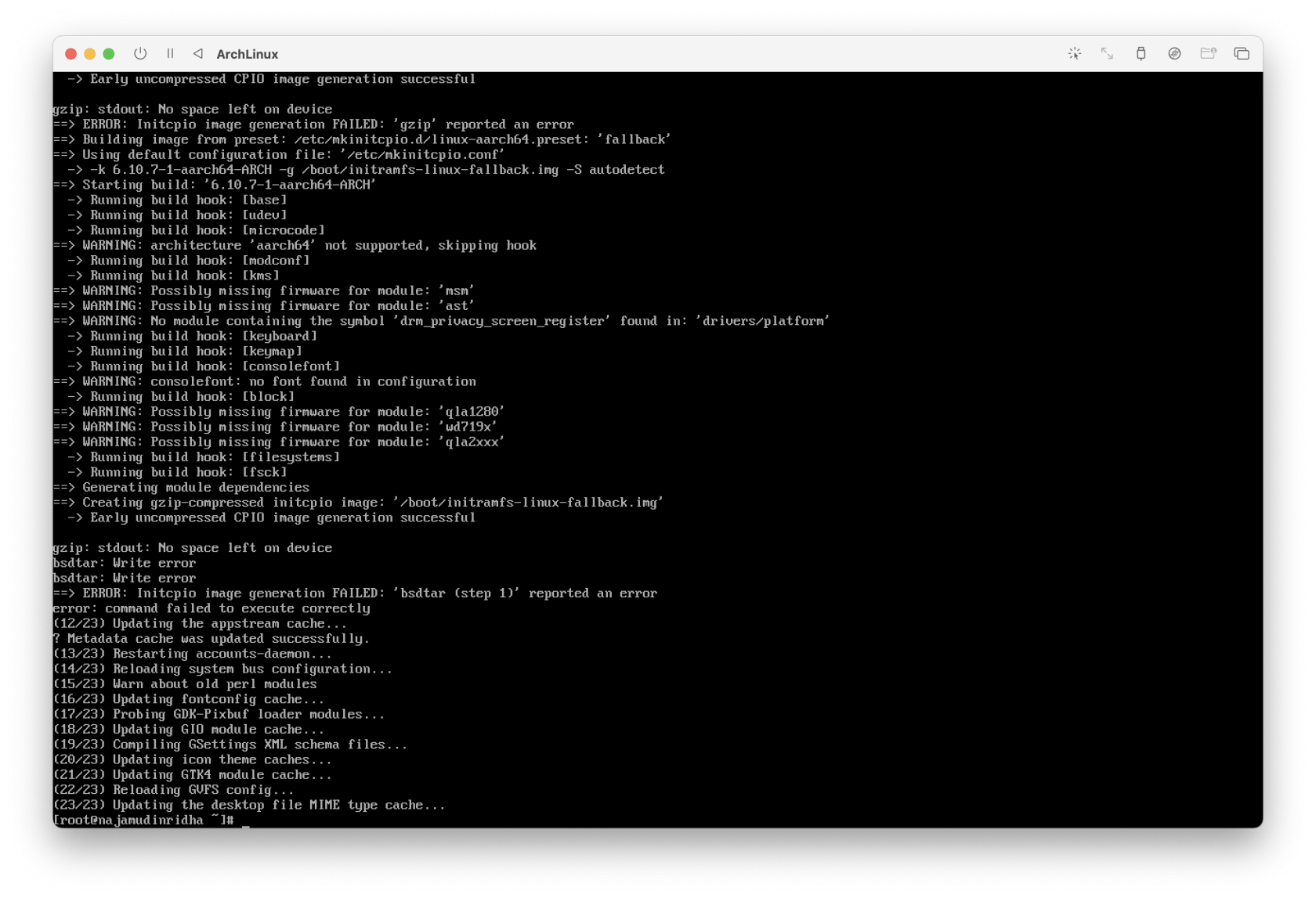Screen dimensions: 1316x898
Task: Click "Running build hook: [kms]" line
Action: 173,276
